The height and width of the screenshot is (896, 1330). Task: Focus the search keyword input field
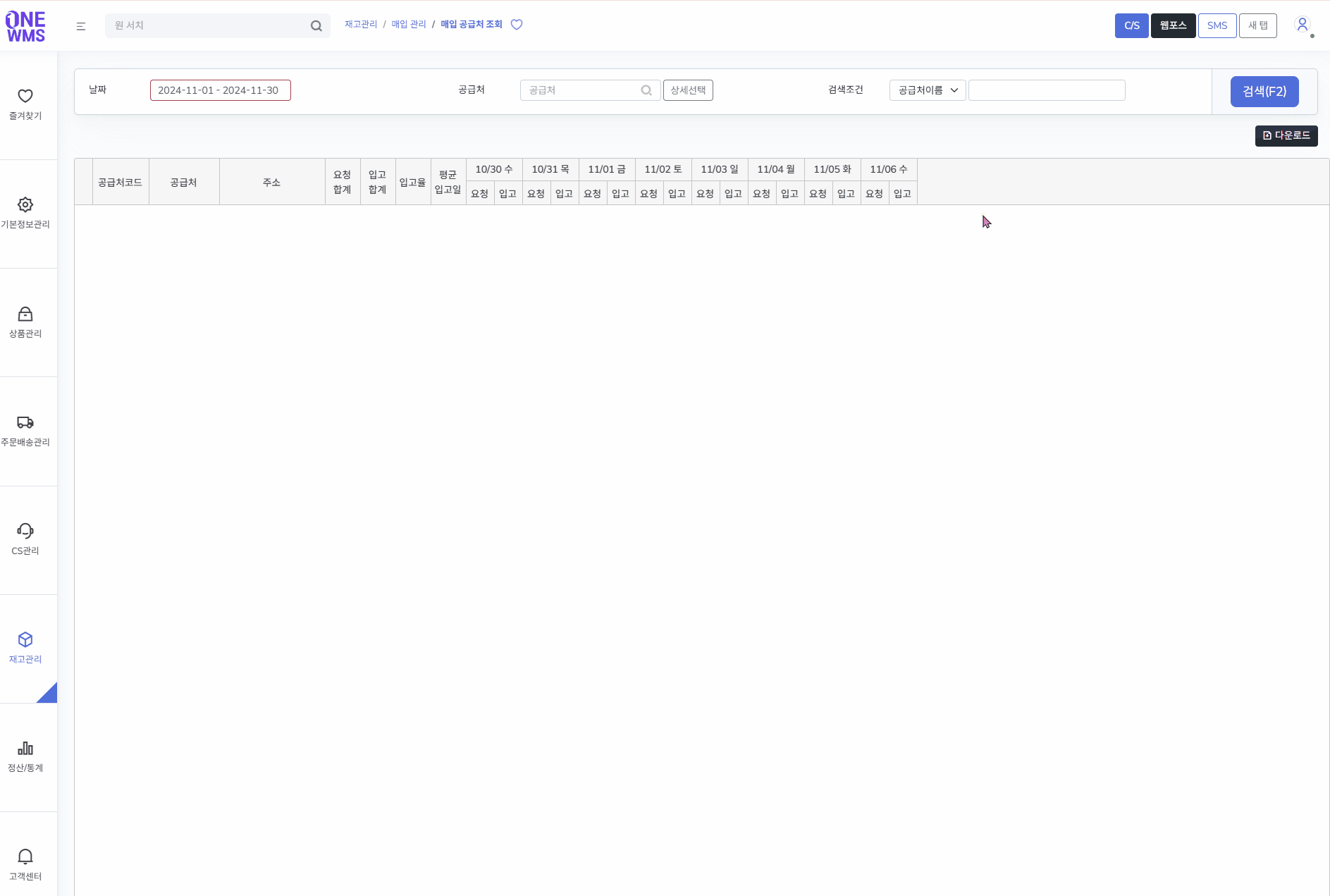[x=1047, y=90]
